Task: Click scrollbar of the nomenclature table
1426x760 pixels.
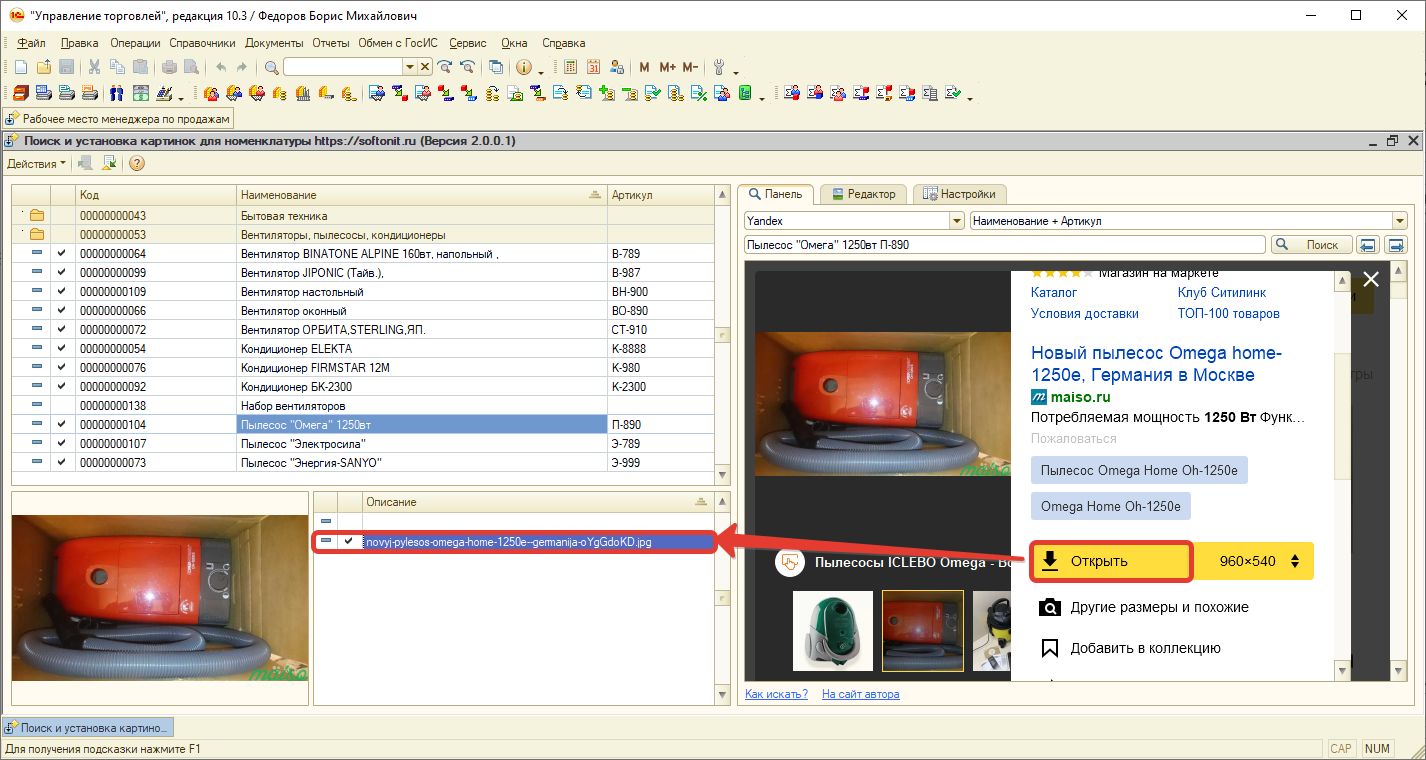Action: point(723,333)
